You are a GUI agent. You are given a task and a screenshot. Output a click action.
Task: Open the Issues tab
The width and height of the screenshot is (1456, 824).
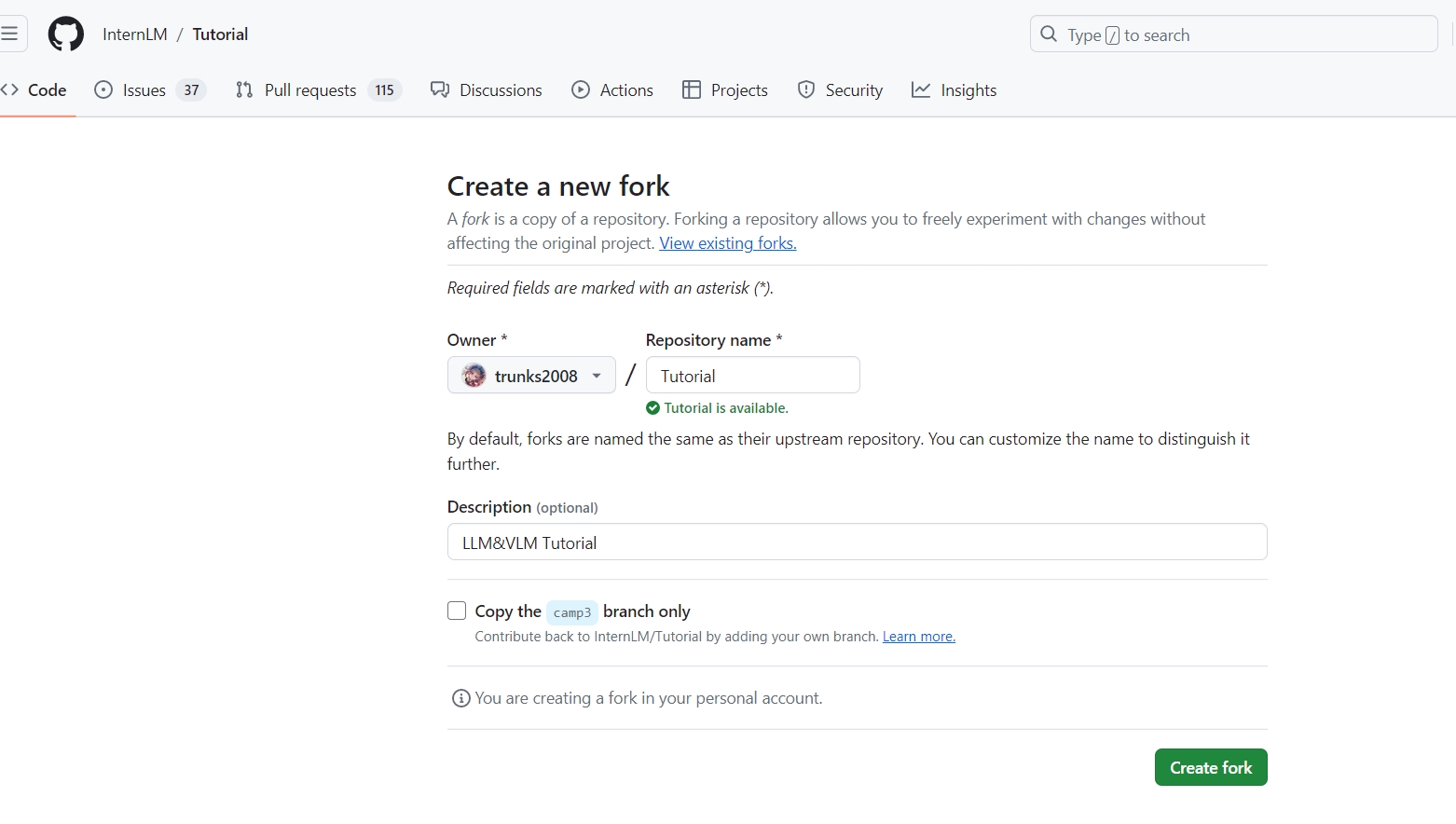pyautogui.click(x=150, y=90)
